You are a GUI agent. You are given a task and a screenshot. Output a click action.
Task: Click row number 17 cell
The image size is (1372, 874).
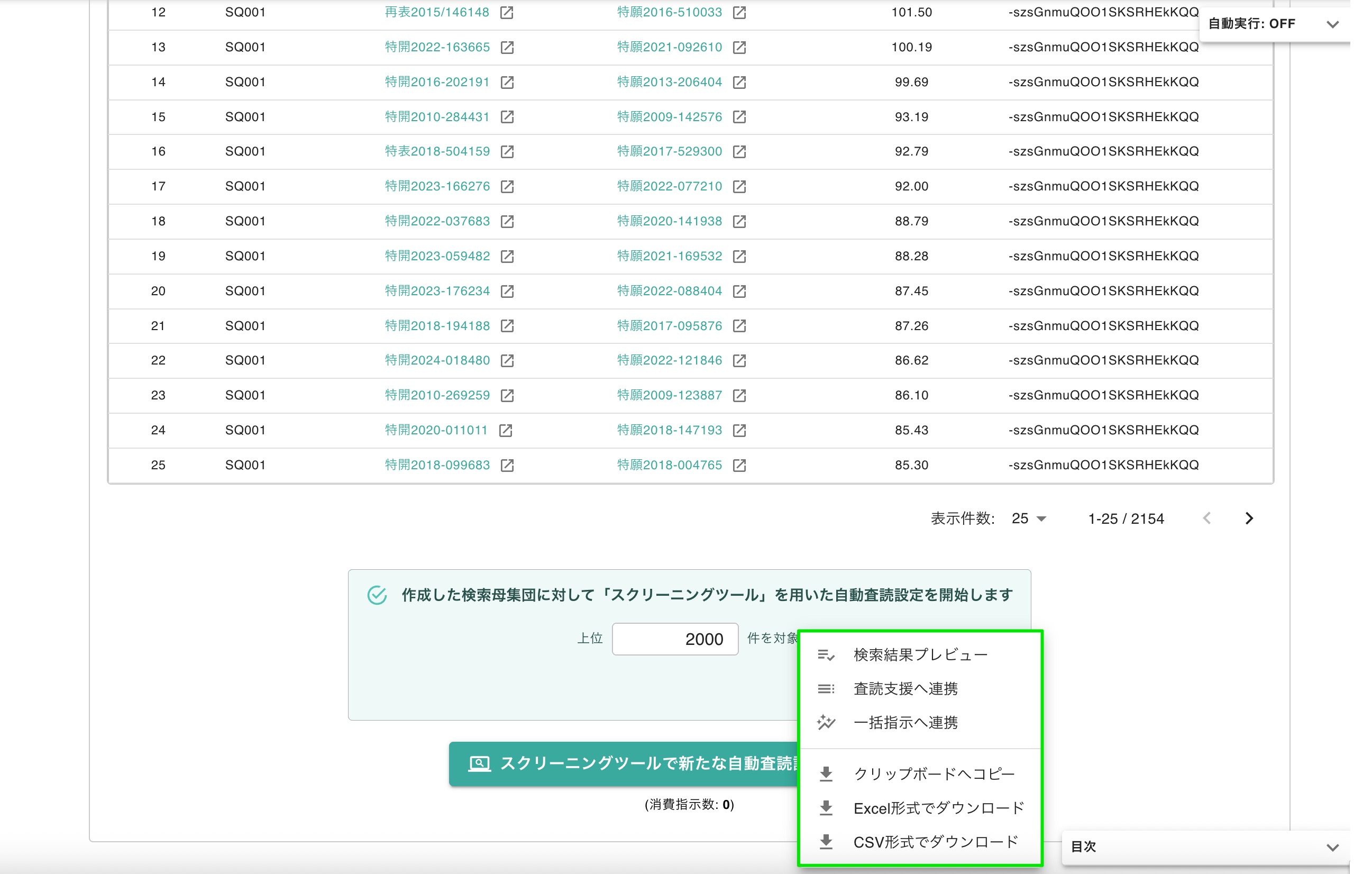click(x=158, y=186)
